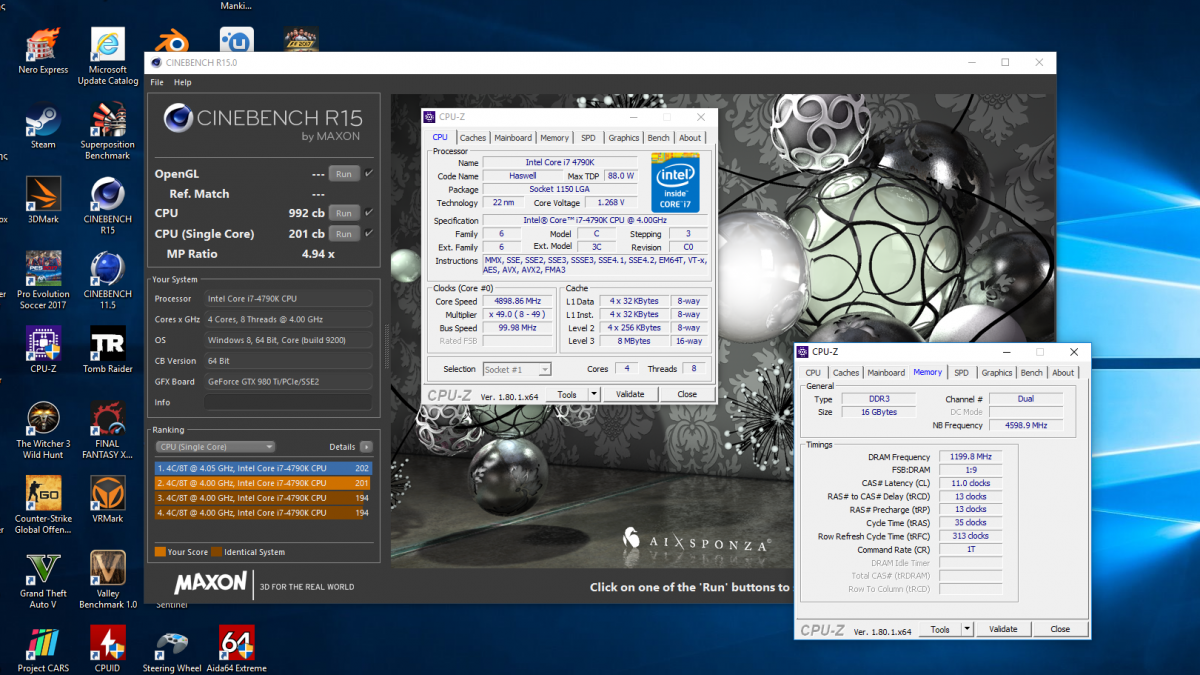Click the Cinebench sphere logo in the header
1200x675 pixels.
pos(177,118)
